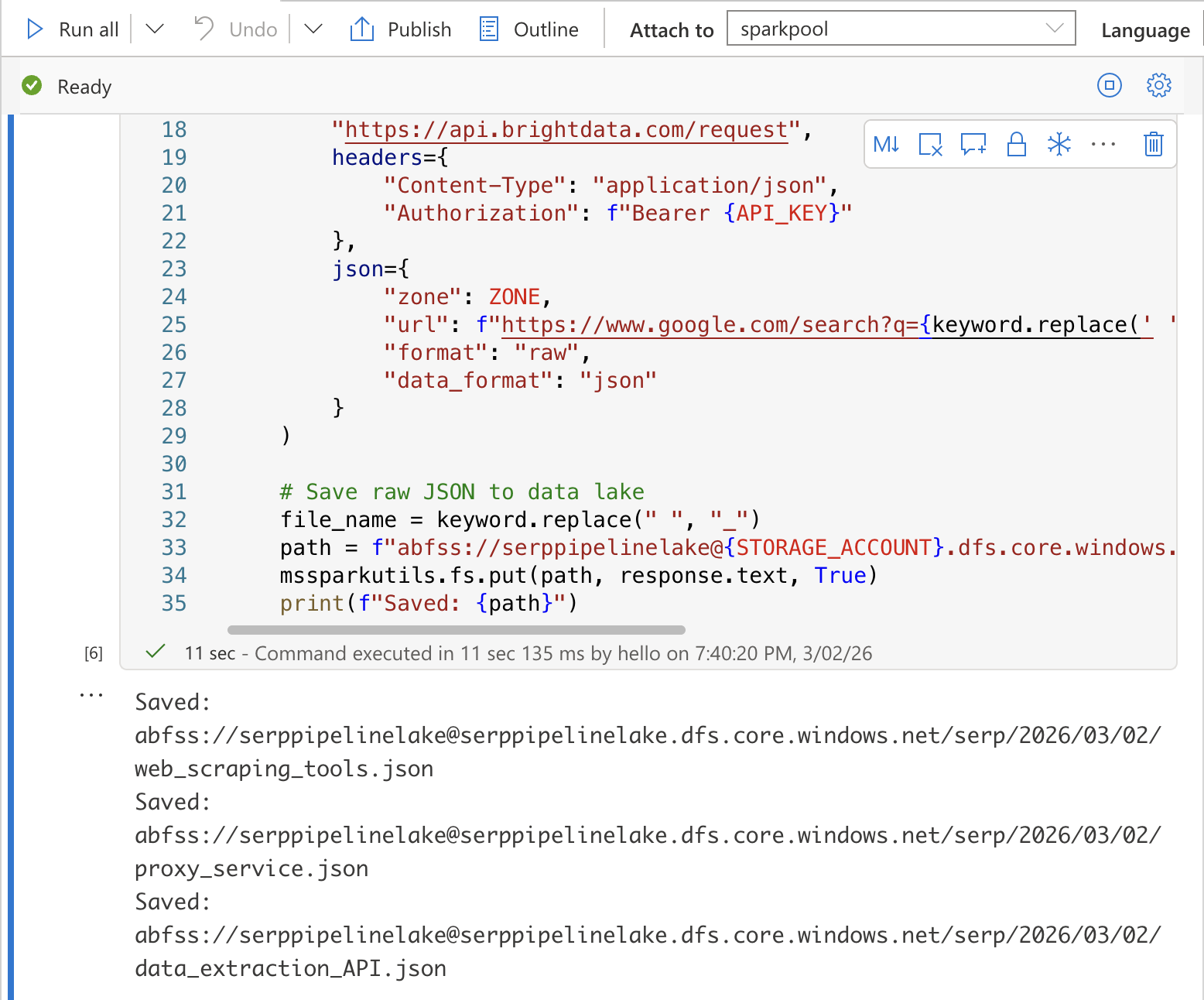Open the cell's more options ellipsis
1204x1000 pixels.
click(x=1103, y=145)
